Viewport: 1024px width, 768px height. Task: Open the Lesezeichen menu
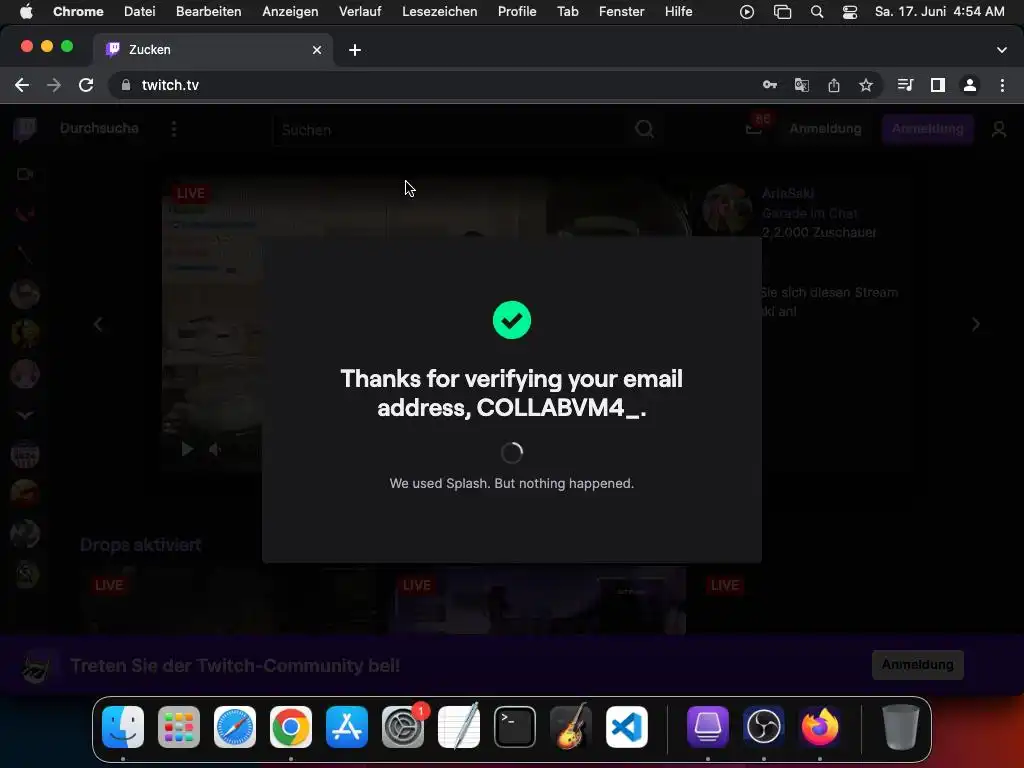(x=440, y=11)
